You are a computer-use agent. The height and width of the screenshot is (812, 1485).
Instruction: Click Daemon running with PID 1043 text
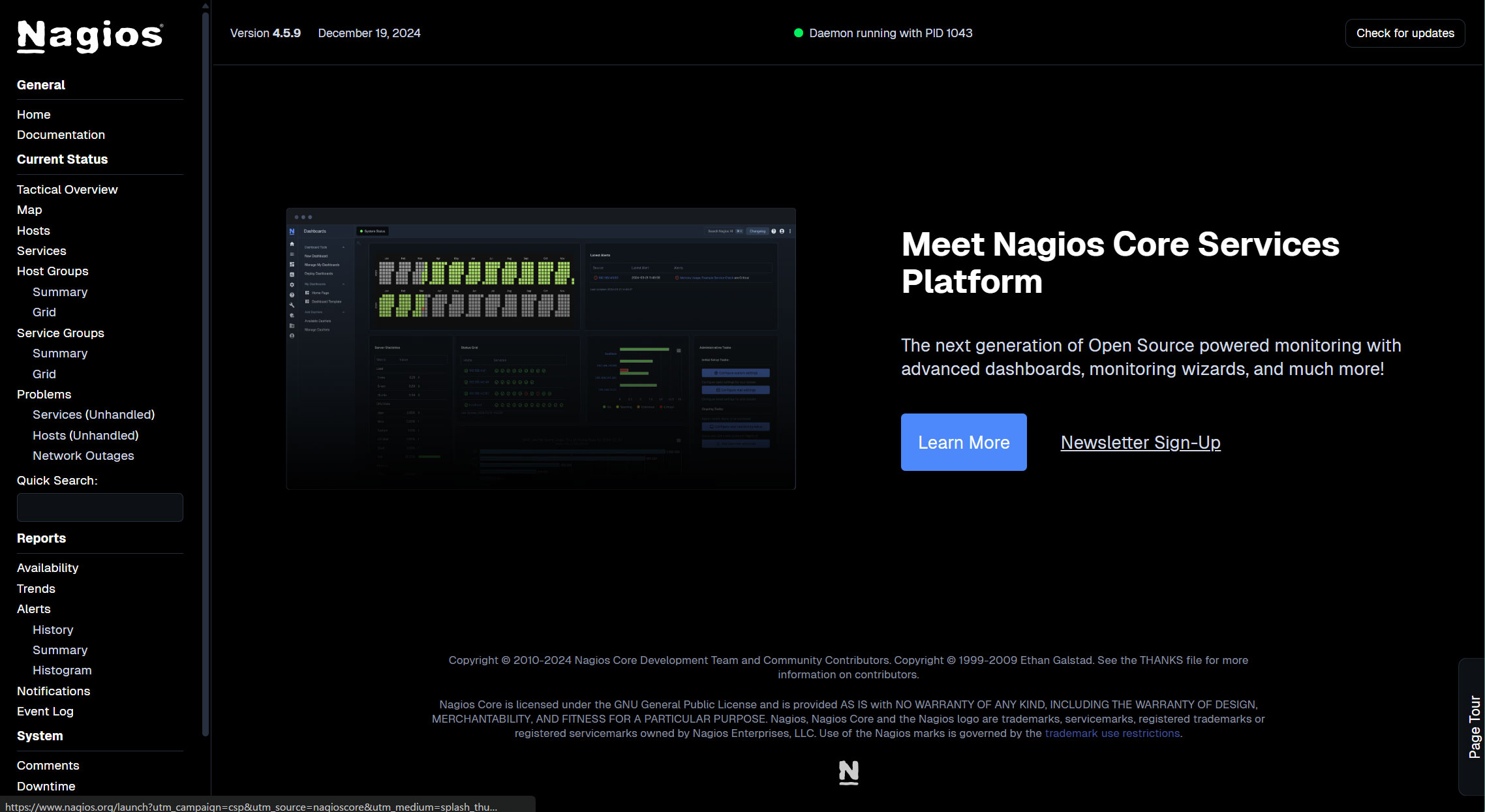tap(891, 33)
